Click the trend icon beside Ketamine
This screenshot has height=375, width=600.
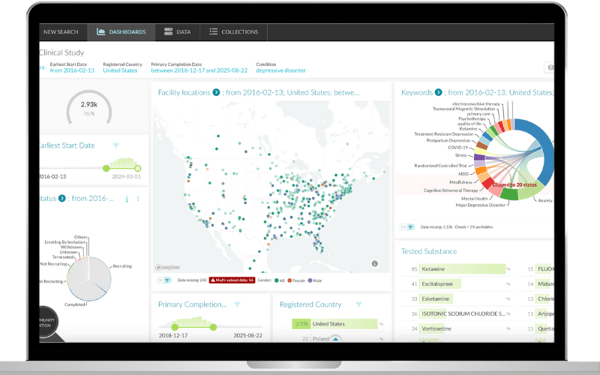coord(508,269)
